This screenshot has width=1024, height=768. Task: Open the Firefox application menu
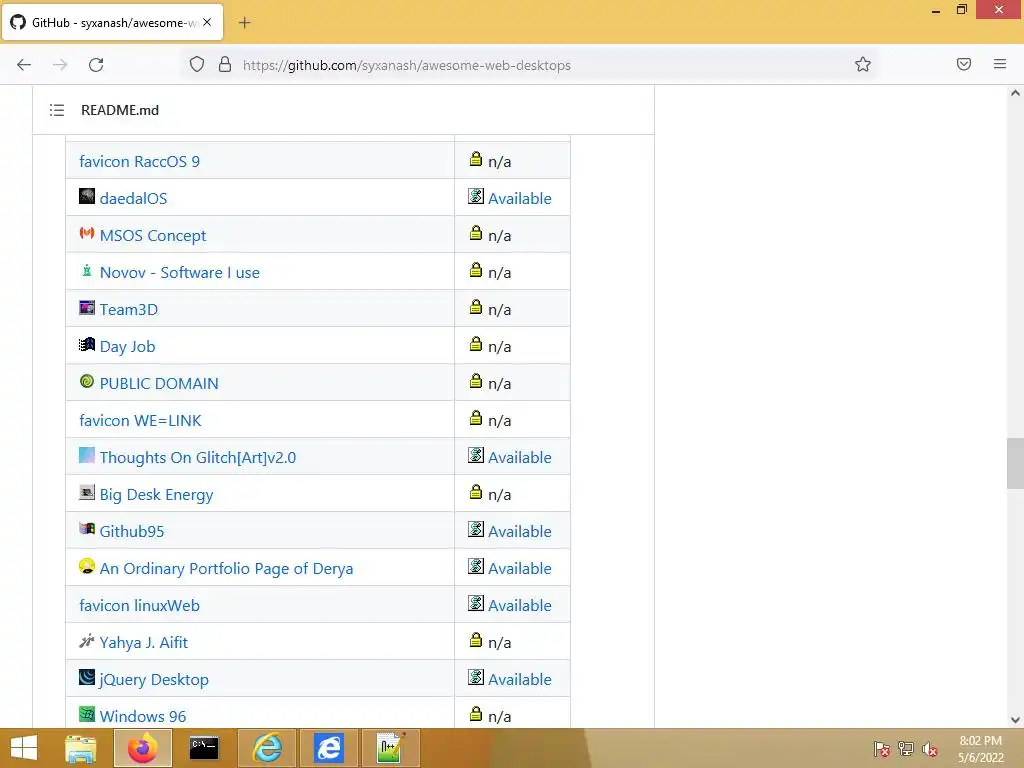(x=999, y=64)
